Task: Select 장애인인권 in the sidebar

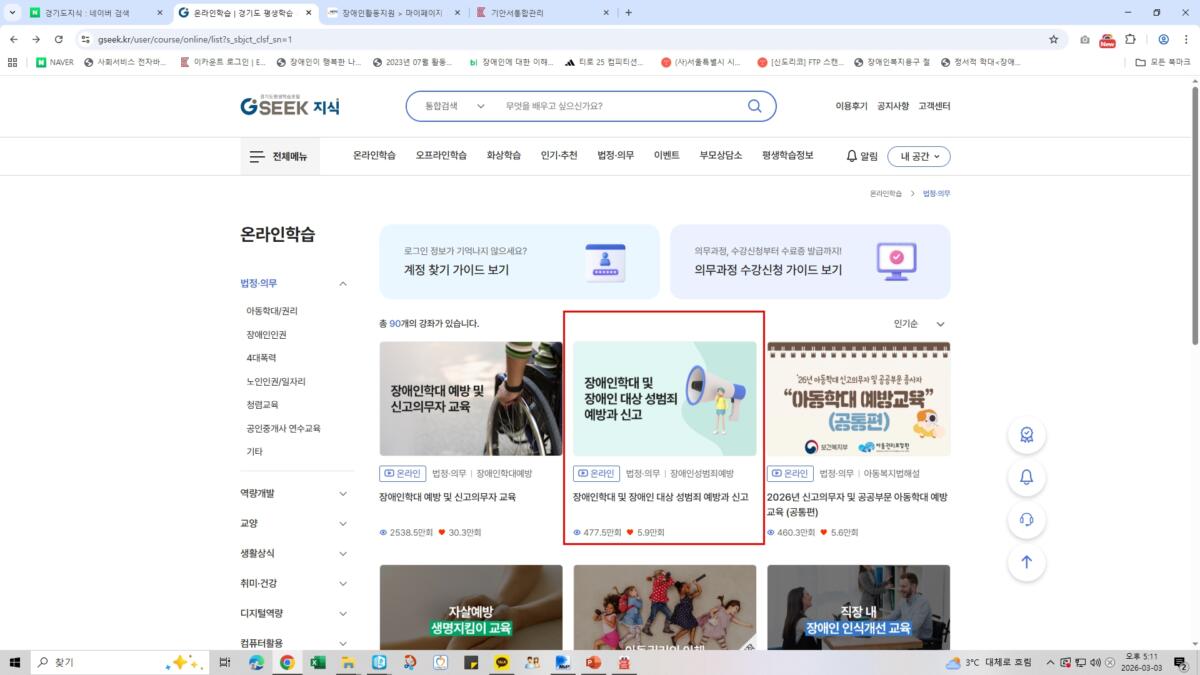Action: pos(266,335)
